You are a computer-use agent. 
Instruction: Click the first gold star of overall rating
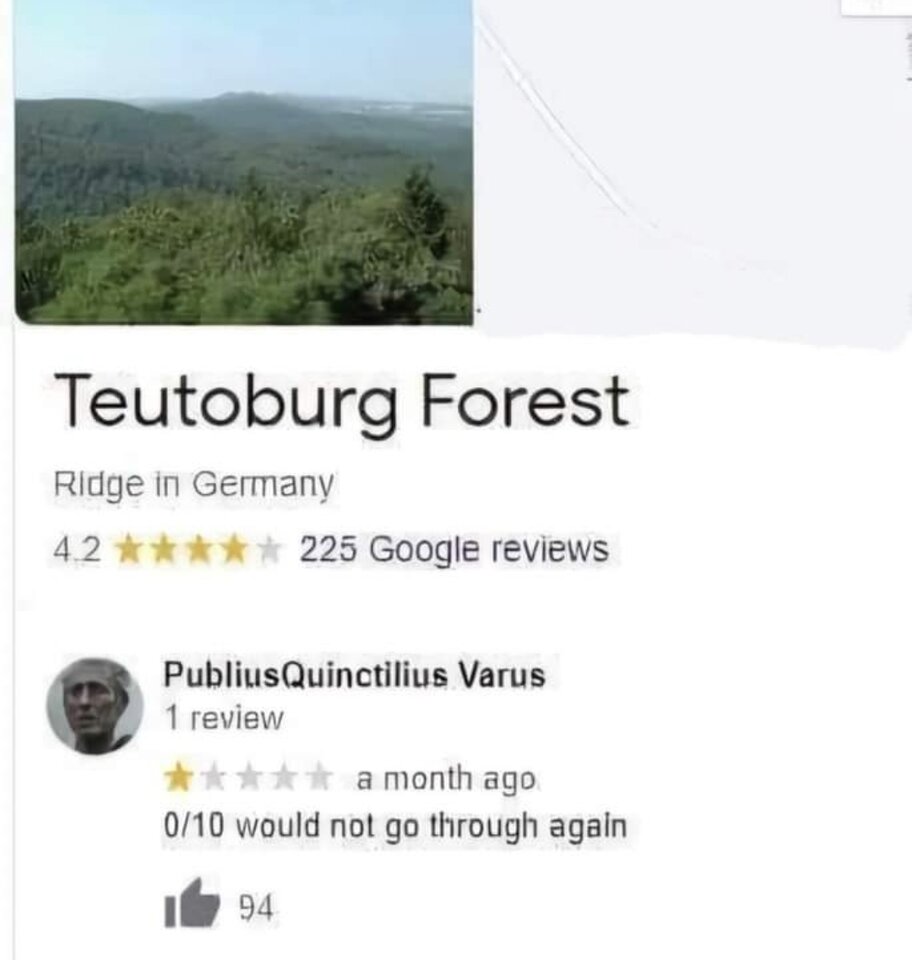tap(130, 549)
